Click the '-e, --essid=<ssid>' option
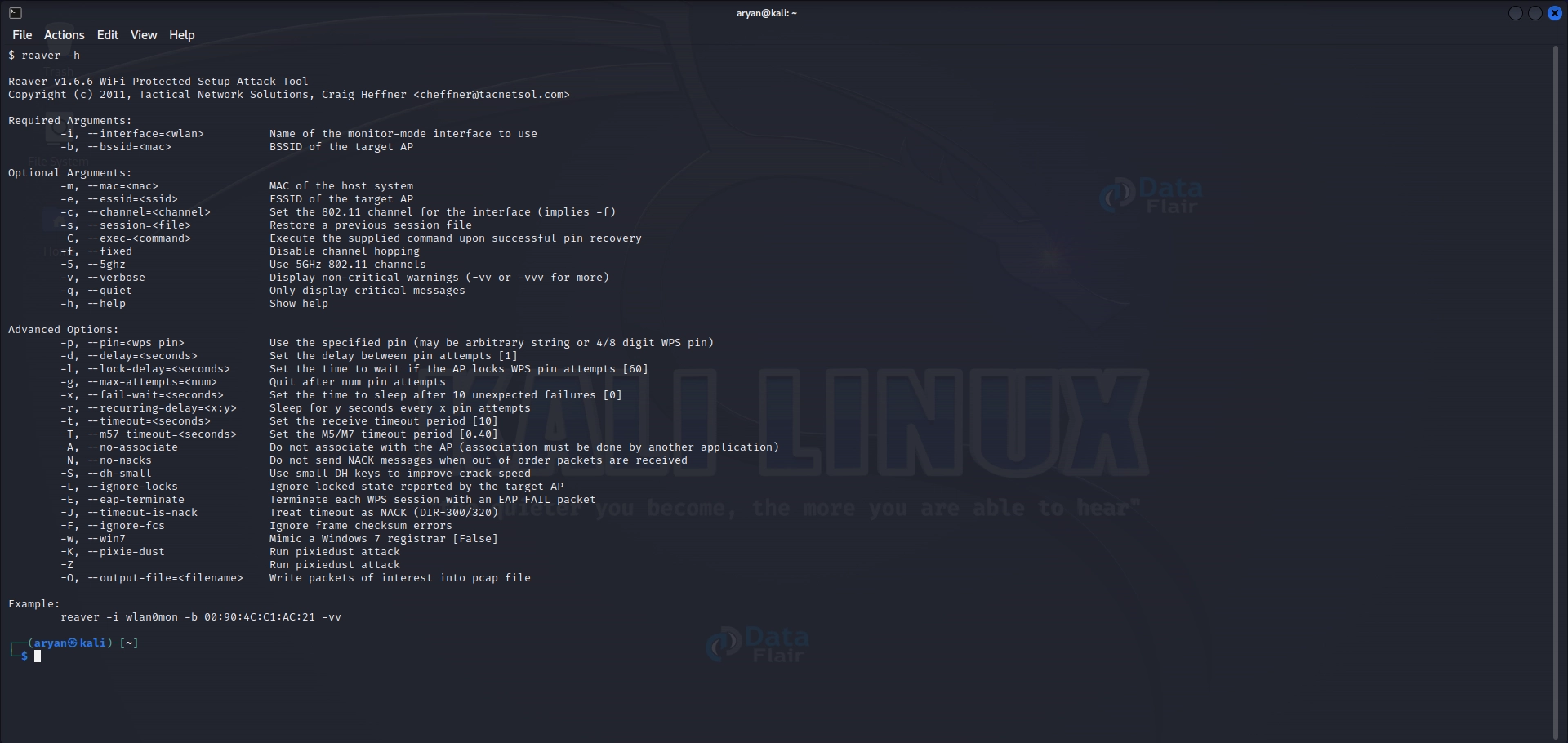This screenshot has height=743, width=1568. (119, 199)
